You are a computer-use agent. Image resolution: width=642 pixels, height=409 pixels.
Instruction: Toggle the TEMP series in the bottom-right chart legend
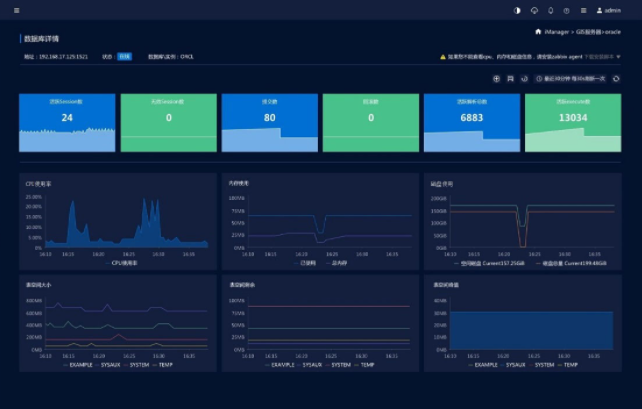(571, 365)
